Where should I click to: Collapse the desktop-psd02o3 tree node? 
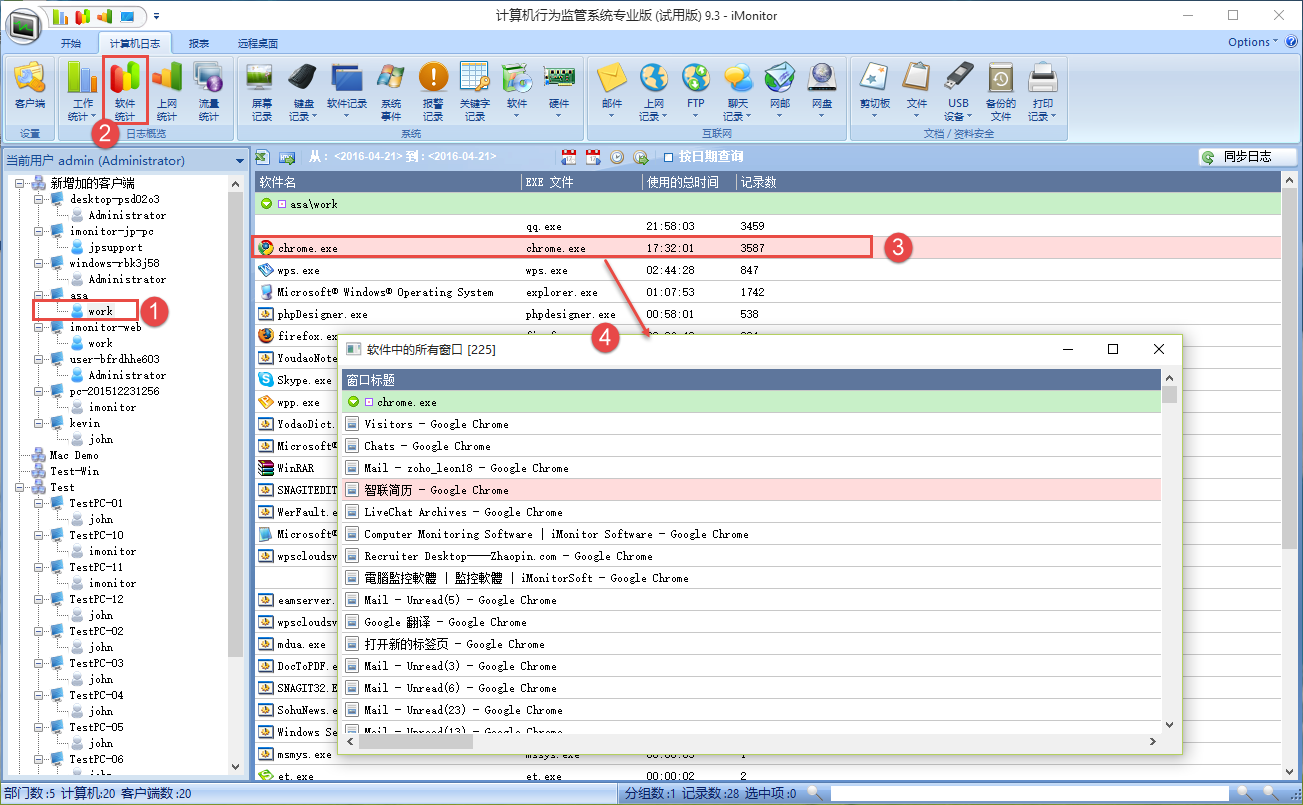tap(40, 199)
